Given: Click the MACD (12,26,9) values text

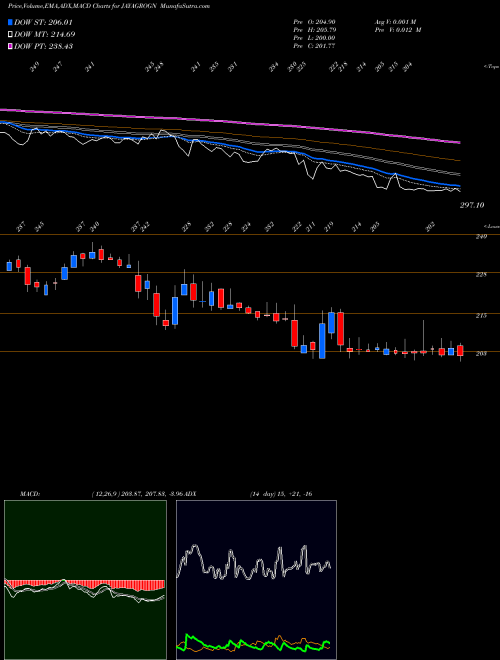Looking at the screenshot, I should [x=136, y=494].
